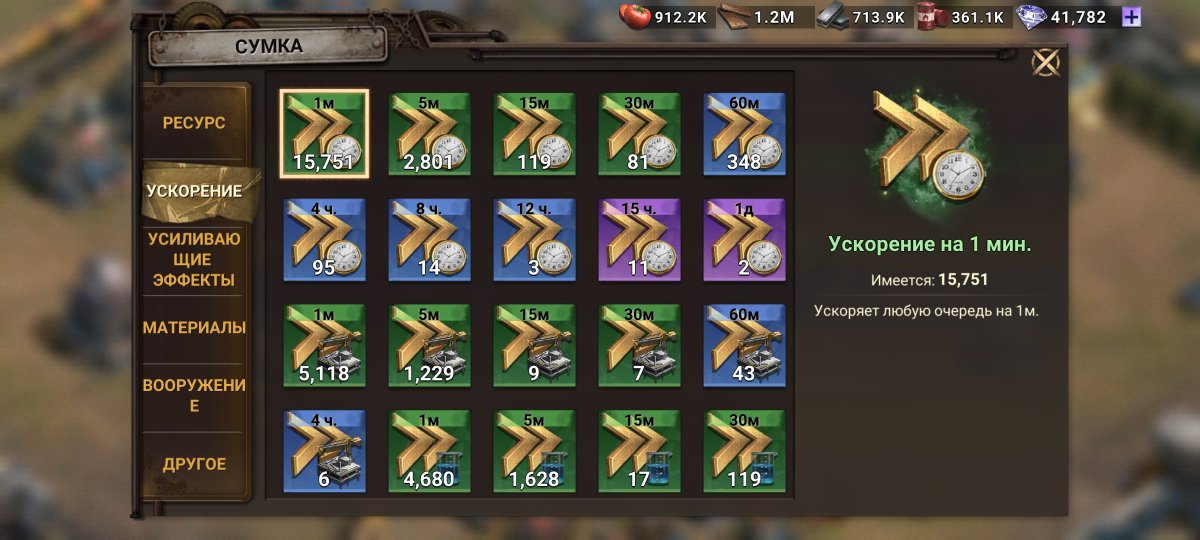The width and height of the screenshot is (1200, 540).
Task: Select the 15 ч. purple speedup item
Action: pyautogui.click(x=640, y=239)
